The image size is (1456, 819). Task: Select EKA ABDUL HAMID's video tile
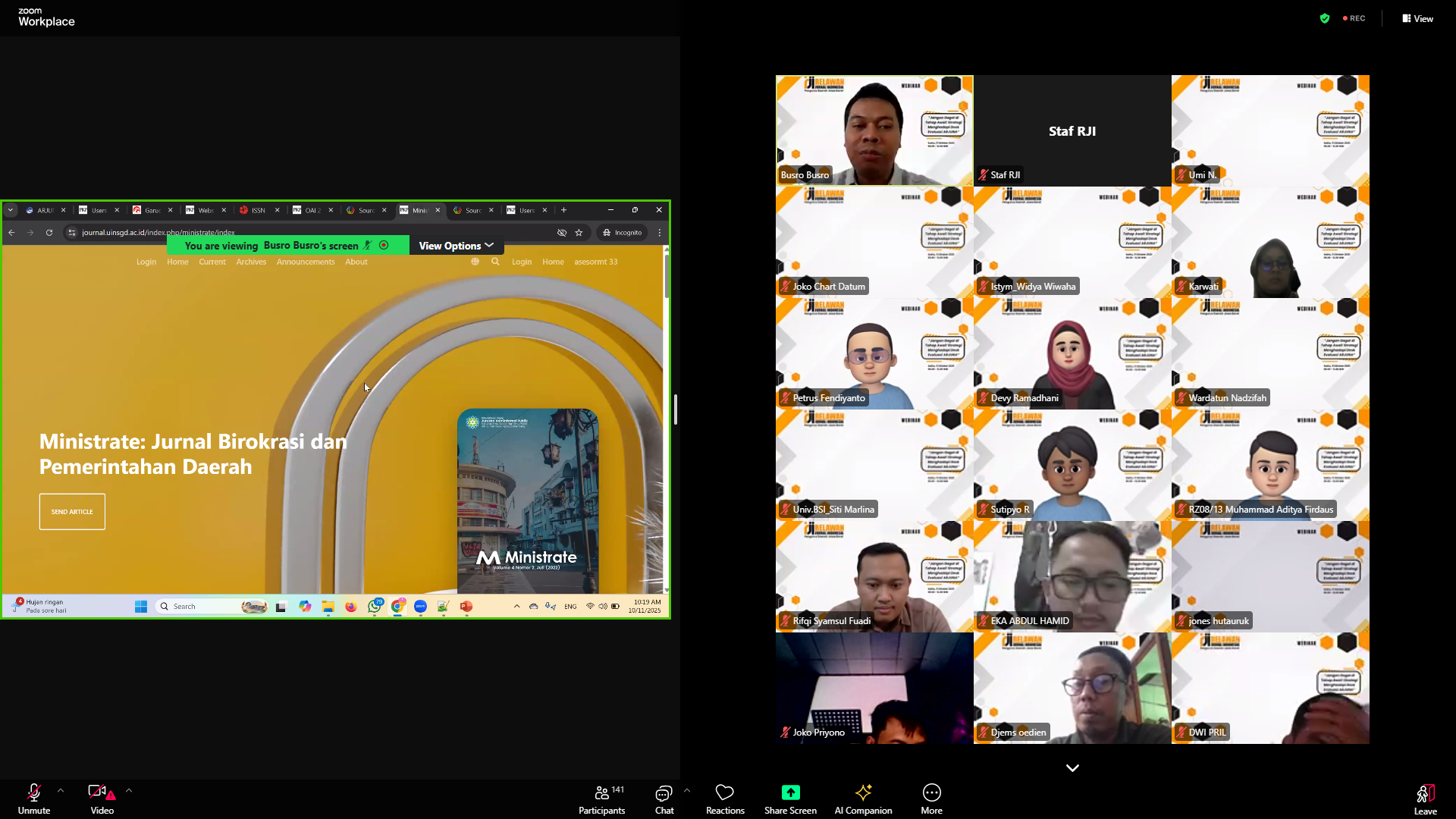[1072, 576]
